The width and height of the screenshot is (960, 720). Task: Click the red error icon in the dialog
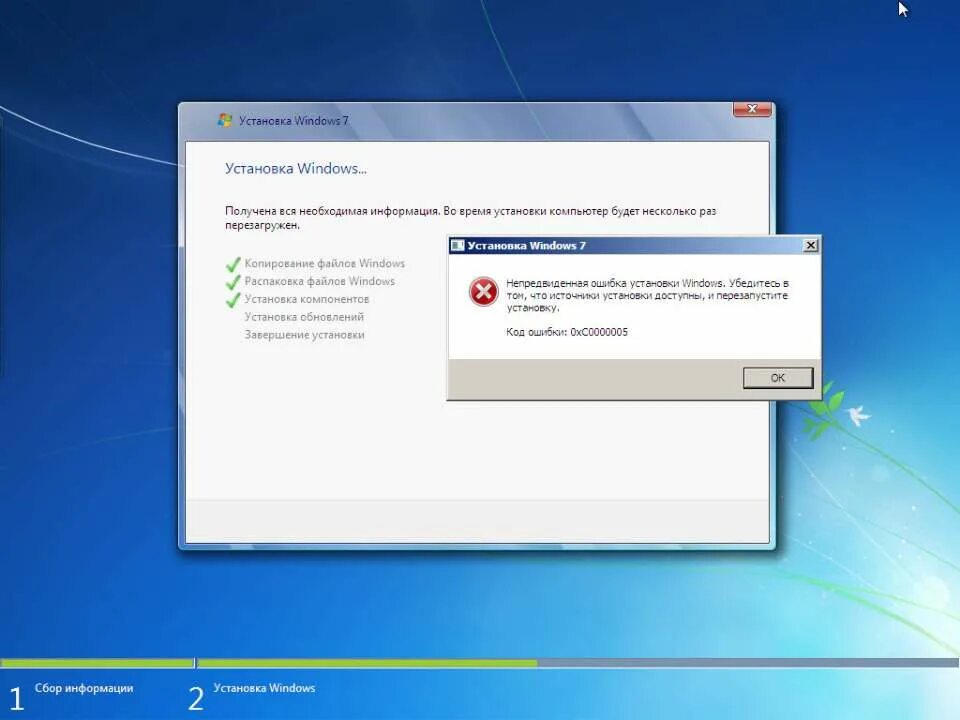pos(484,291)
